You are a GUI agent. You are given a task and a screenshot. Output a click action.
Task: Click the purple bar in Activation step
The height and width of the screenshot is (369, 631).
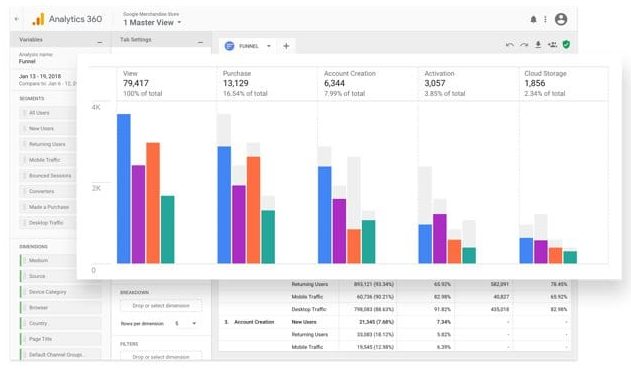440,239
